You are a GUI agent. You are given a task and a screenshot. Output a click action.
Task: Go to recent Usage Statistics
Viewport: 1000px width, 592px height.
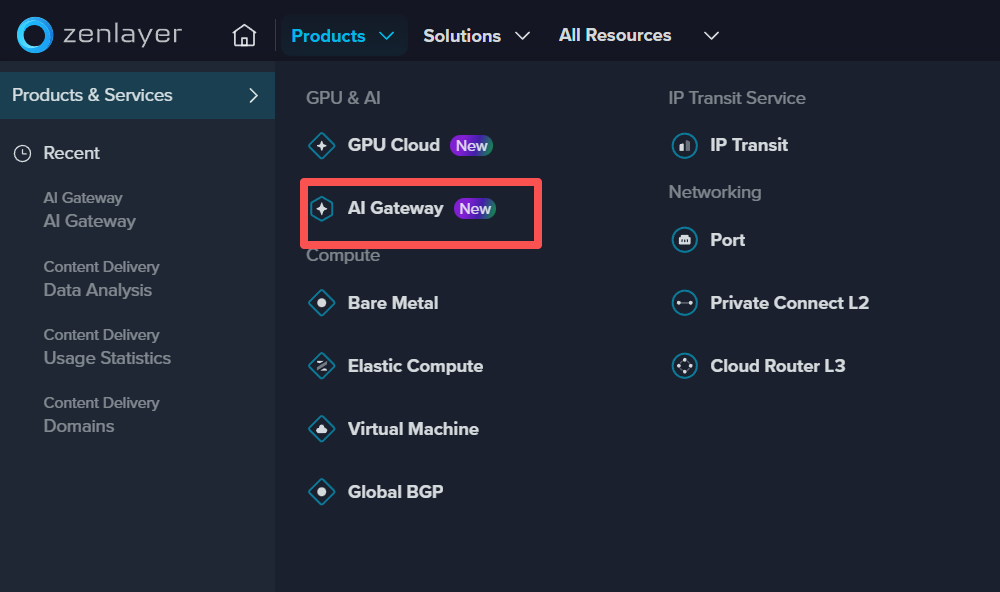click(x=107, y=358)
